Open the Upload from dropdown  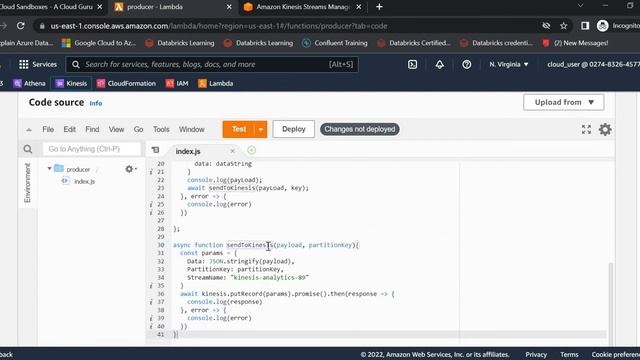click(x=564, y=102)
